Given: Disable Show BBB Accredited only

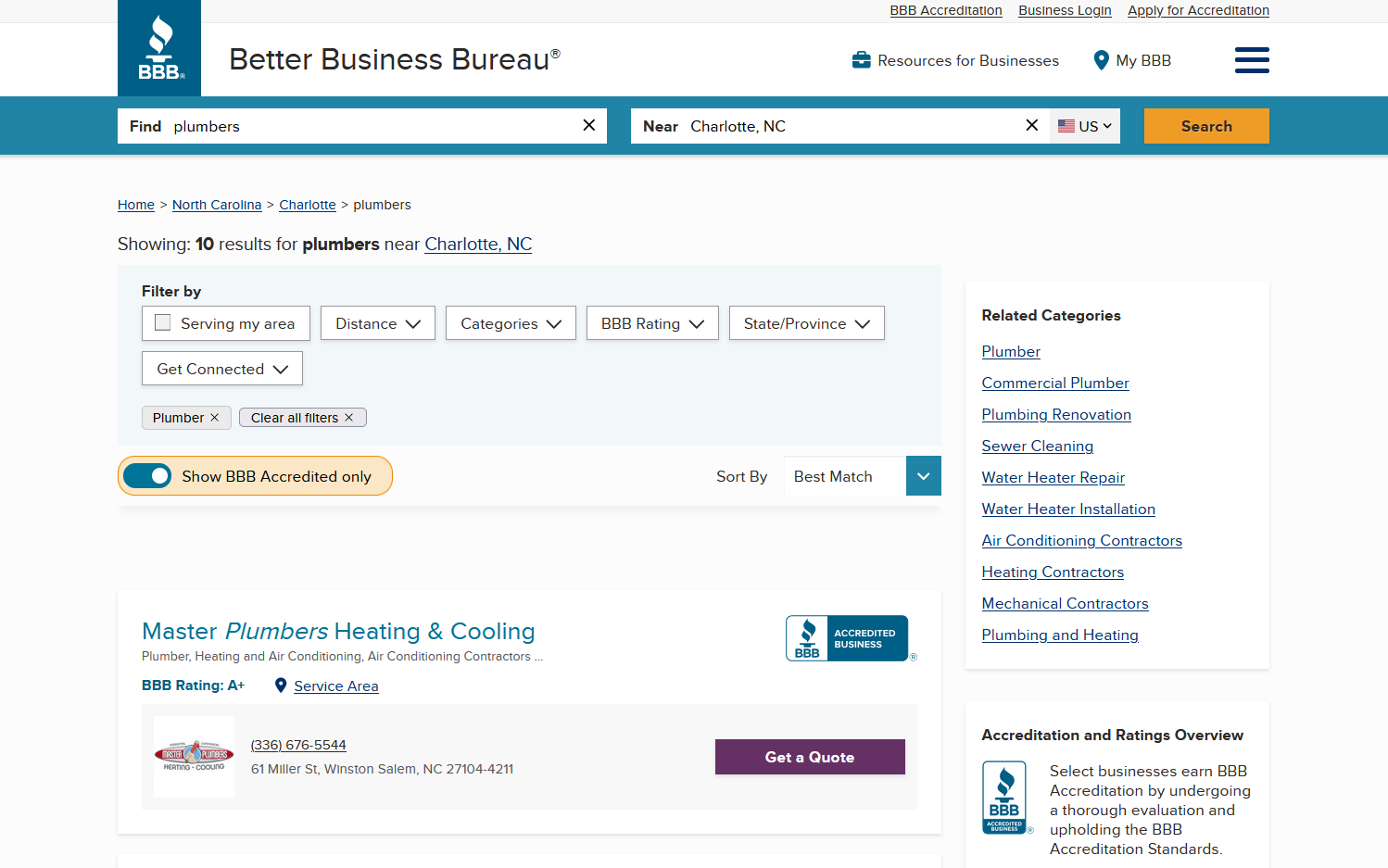Looking at the screenshot, I should click(148, 475).
